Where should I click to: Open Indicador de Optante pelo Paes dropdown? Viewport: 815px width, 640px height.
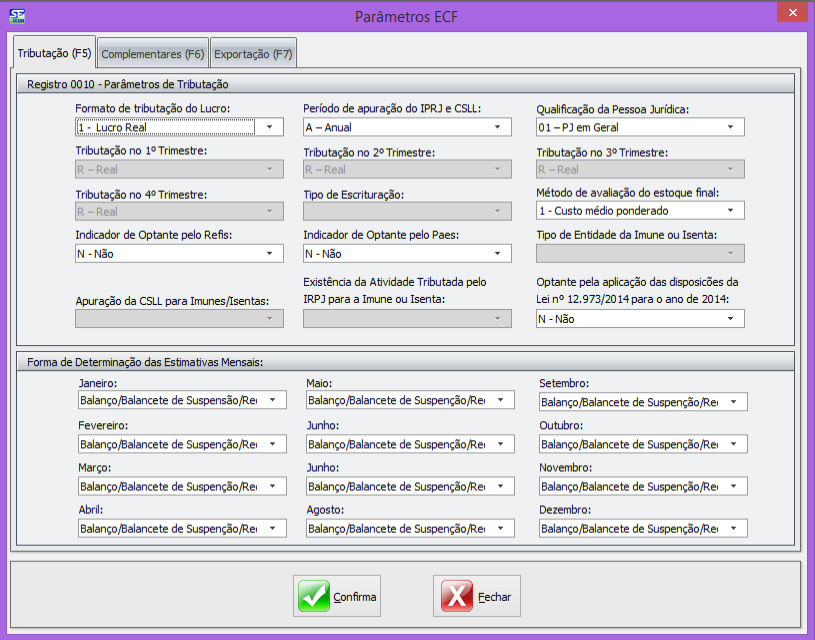tap(497, 254)
